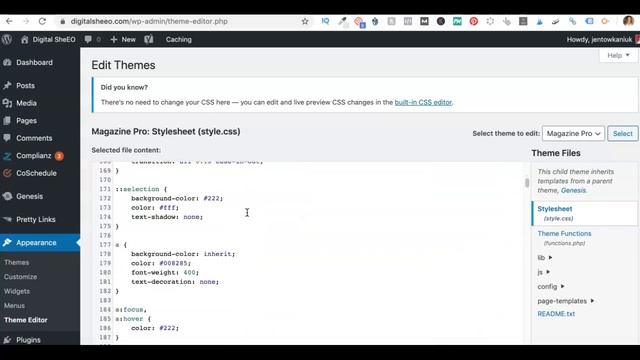
Task: Click a:hover selector on line 185
Action: click(x=129, y=319)
